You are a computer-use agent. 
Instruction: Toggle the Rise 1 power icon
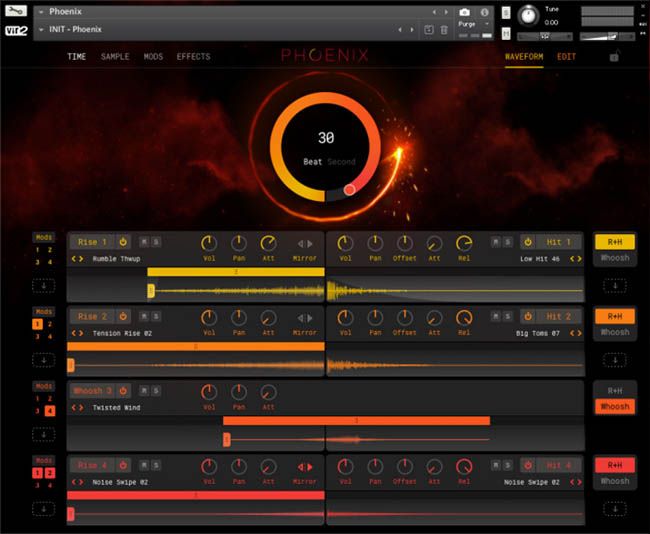123,242
